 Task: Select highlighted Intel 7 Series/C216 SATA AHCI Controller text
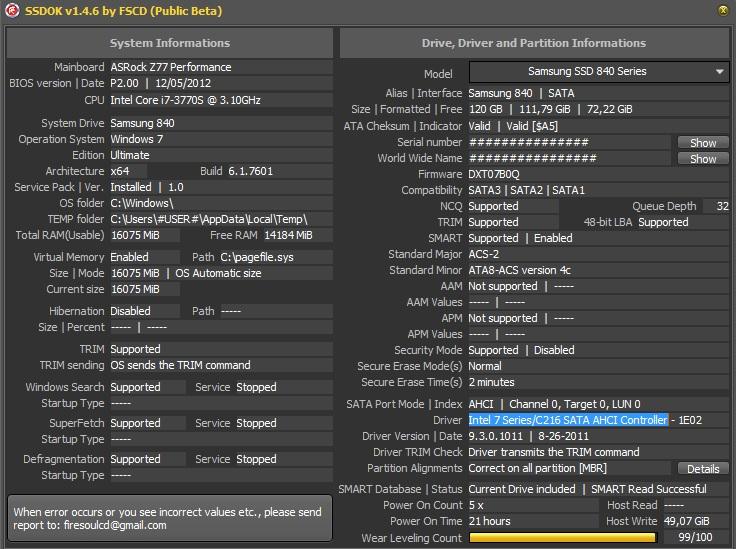pos(568,420)
